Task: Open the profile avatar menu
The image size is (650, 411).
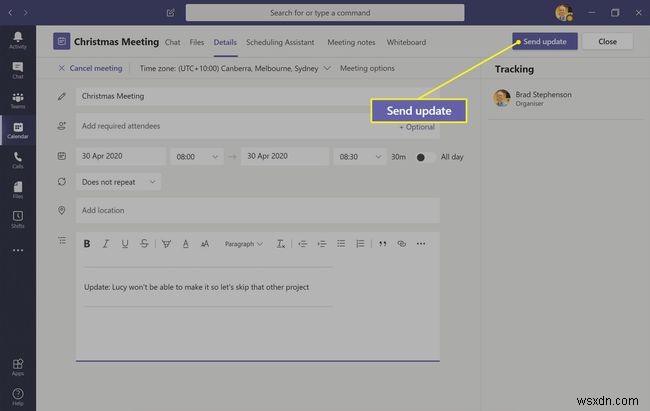Action: pyautogui.click(x=564, y=13)
